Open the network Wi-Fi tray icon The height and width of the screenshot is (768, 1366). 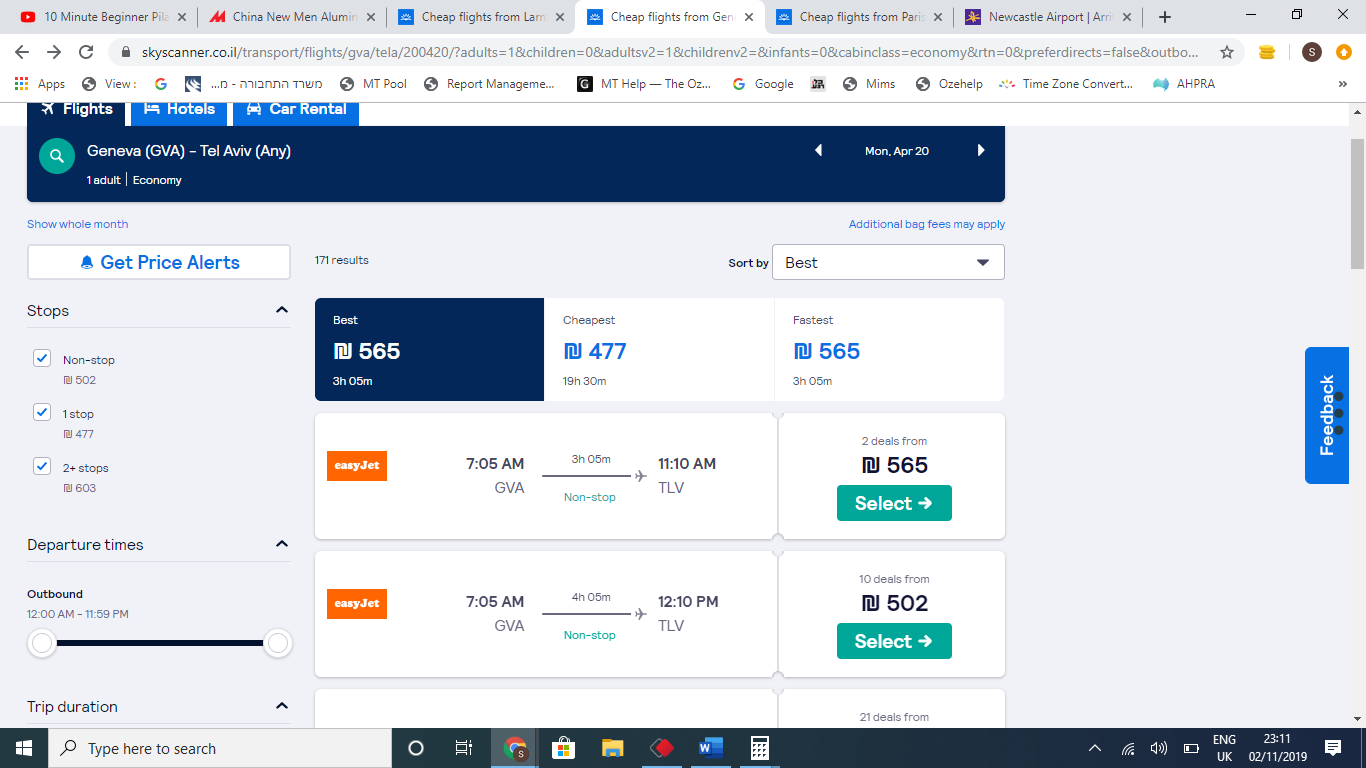[1128, 748]
